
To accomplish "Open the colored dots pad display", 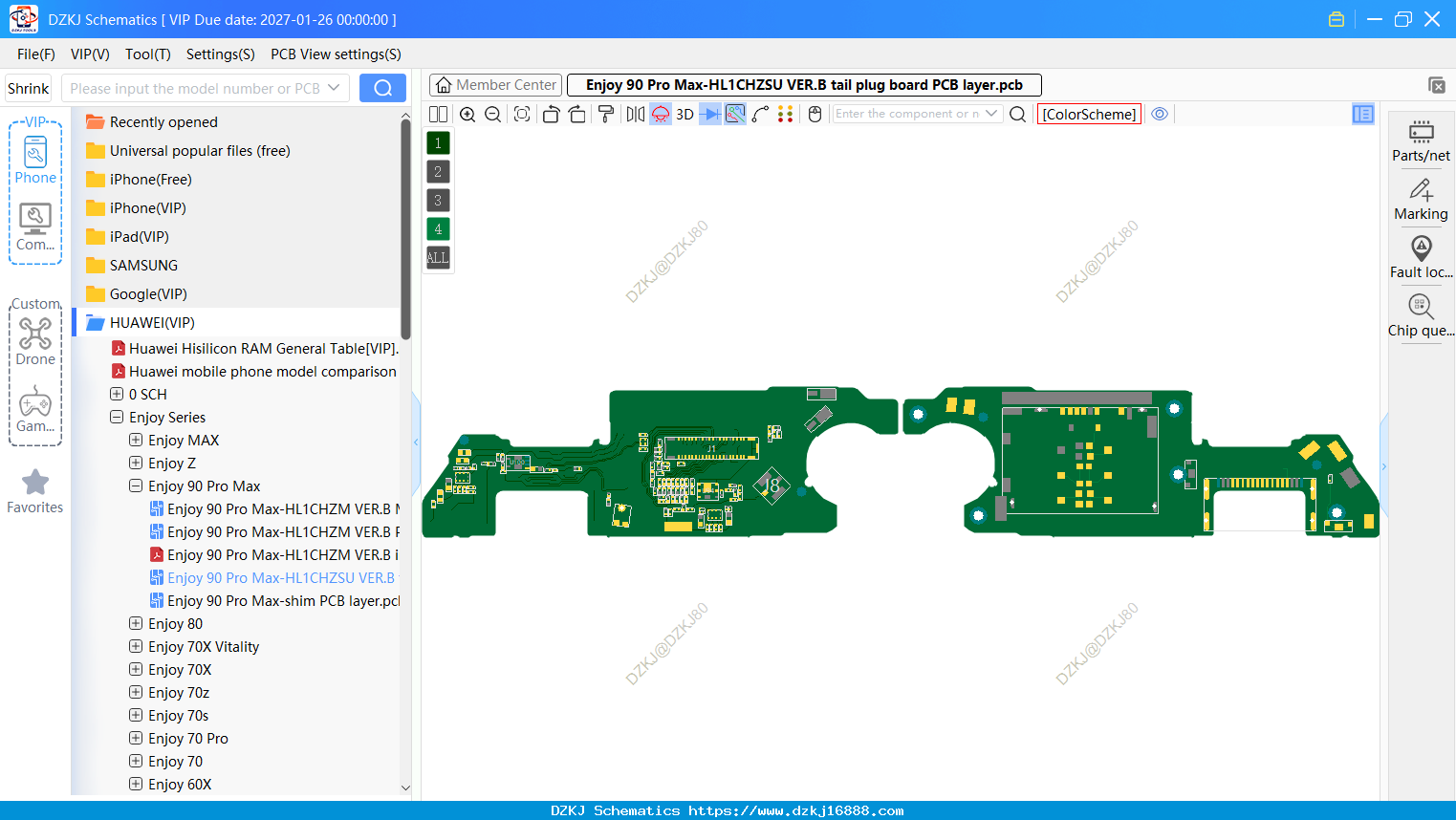I will coord(786,114).
